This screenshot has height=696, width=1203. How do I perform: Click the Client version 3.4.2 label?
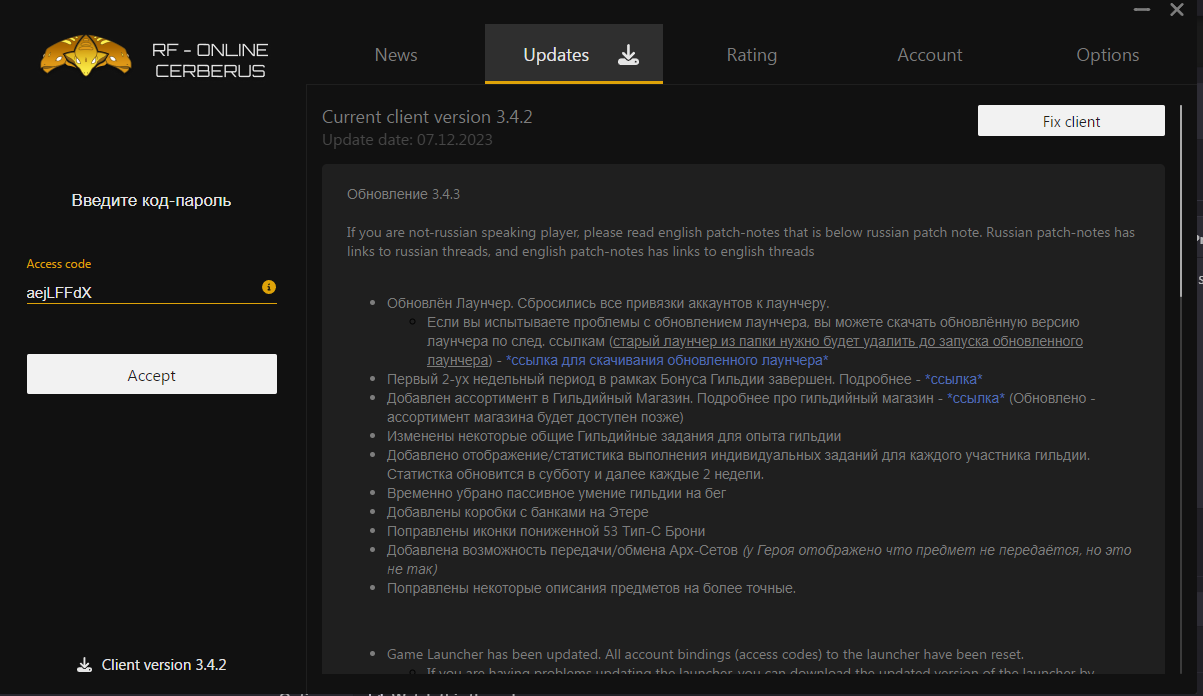(x=164, y=665)
